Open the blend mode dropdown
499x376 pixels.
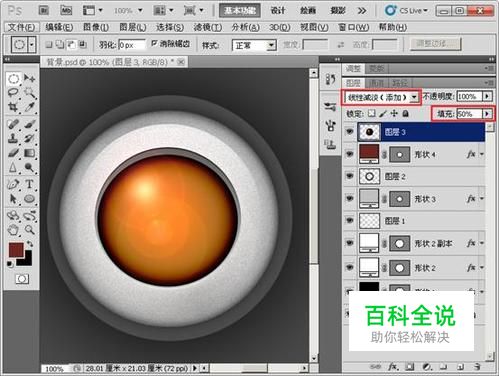click(414, 97)
